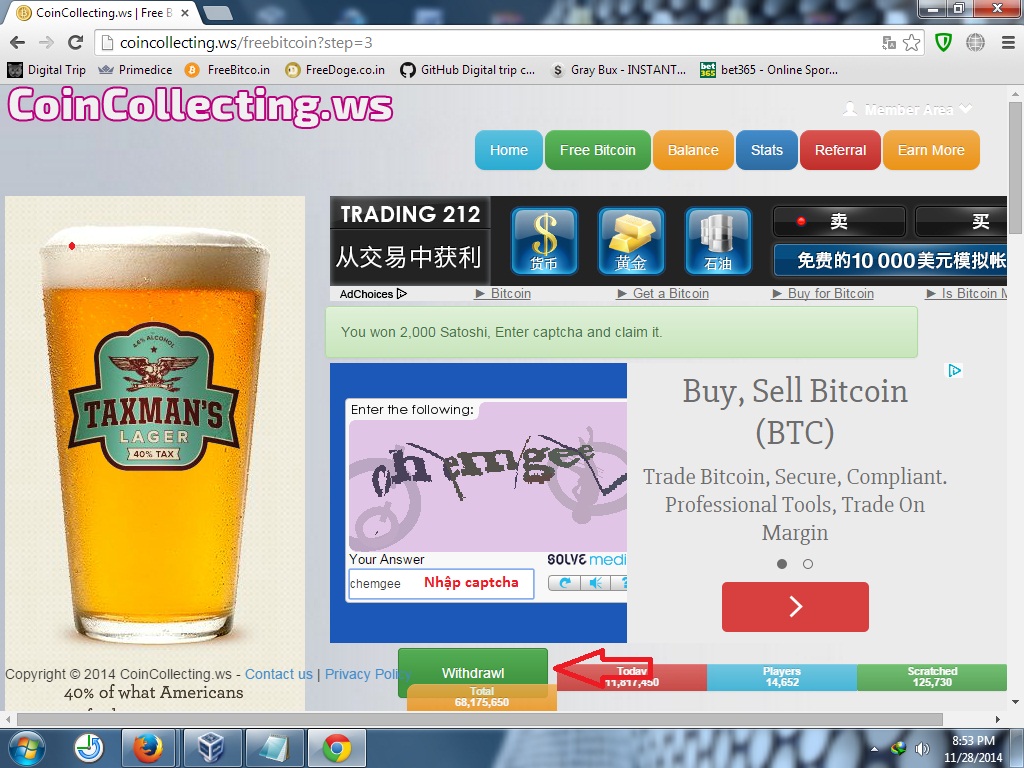Reload the page with the refresh icon
The image size is (1024, 768).
pyautogui.click(x=76, y=42)
